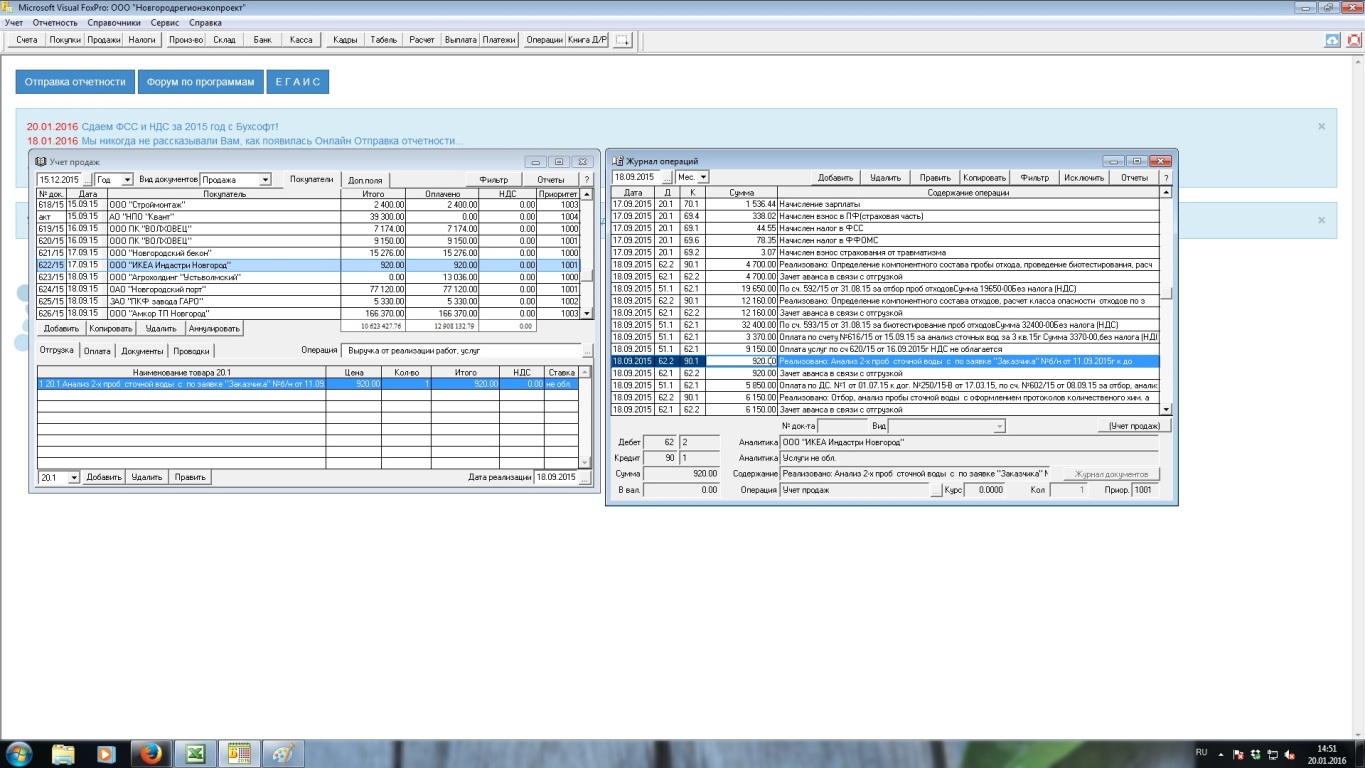1365x768 pixels.
Task: Click the '?' help button in Учет продаж
Action: pos(587,180)
